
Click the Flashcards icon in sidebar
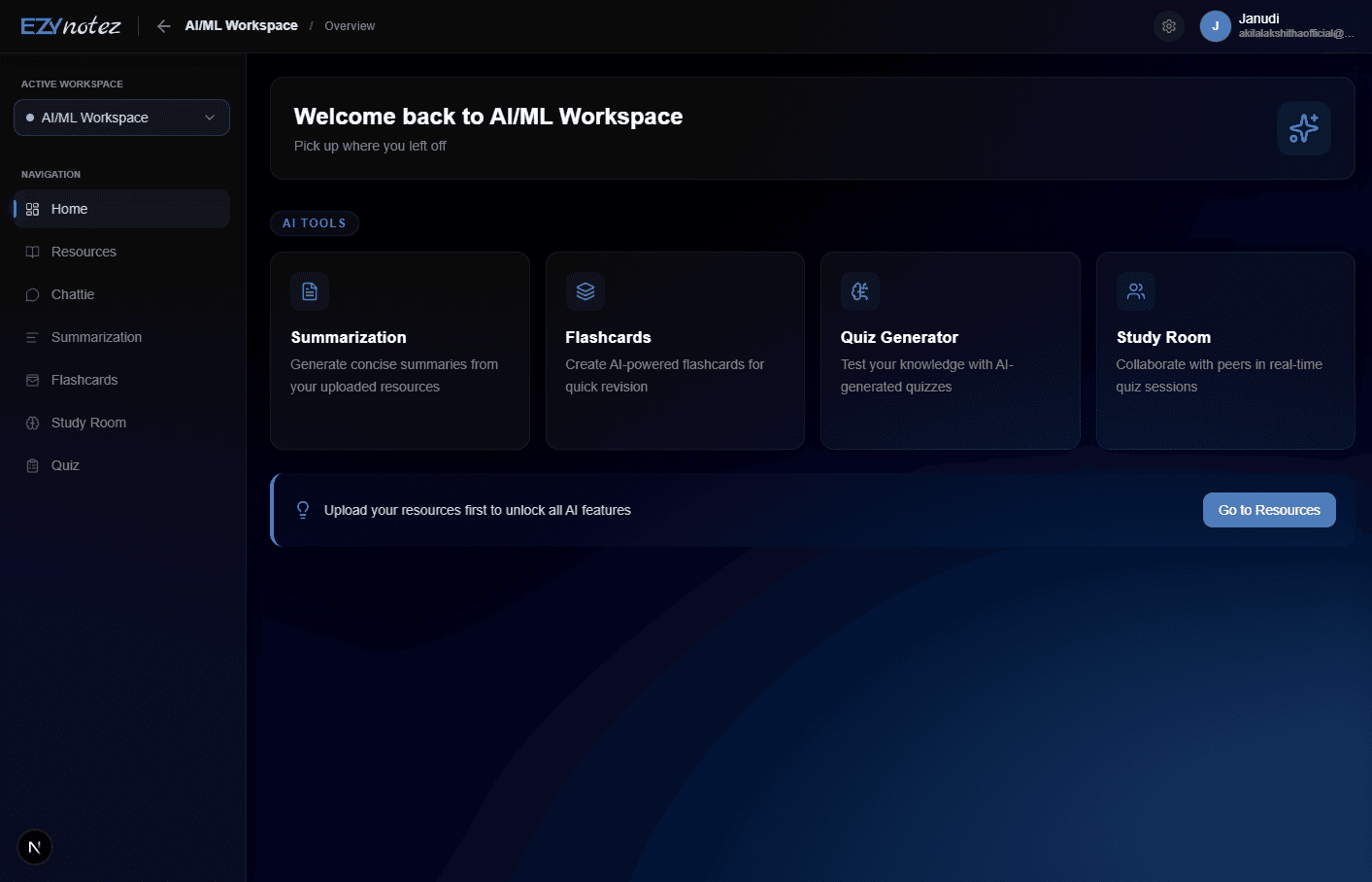click(32, 380)
